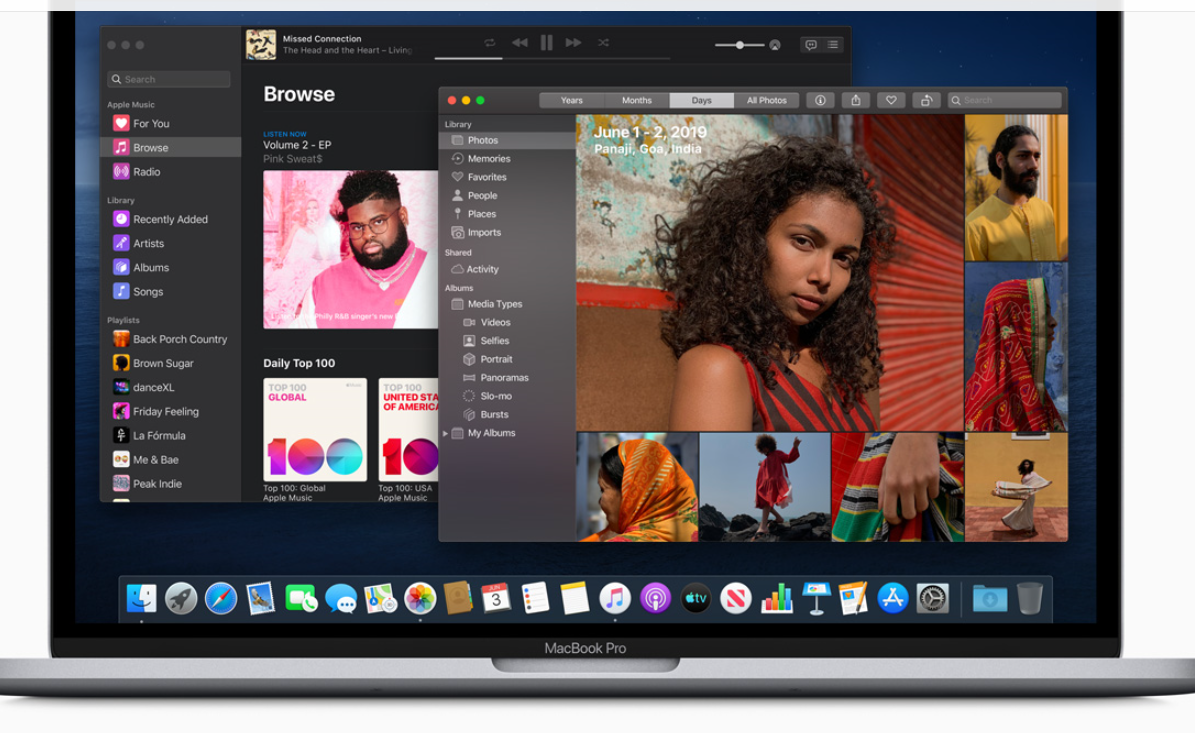The width and height of the screenshot is (1195, 733).
Task: Open Back Porch Country playlist
Action: [x=171, y=339]
